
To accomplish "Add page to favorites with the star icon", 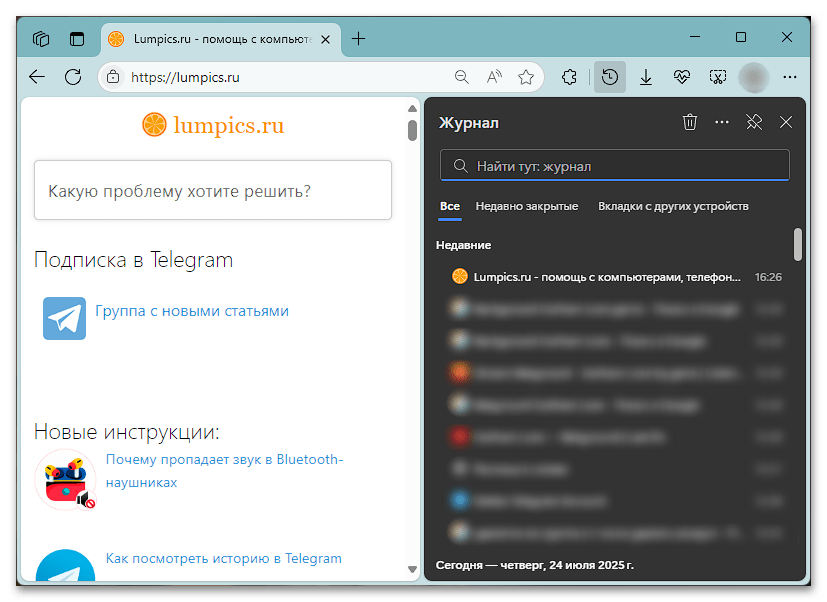I will (526, 76).
